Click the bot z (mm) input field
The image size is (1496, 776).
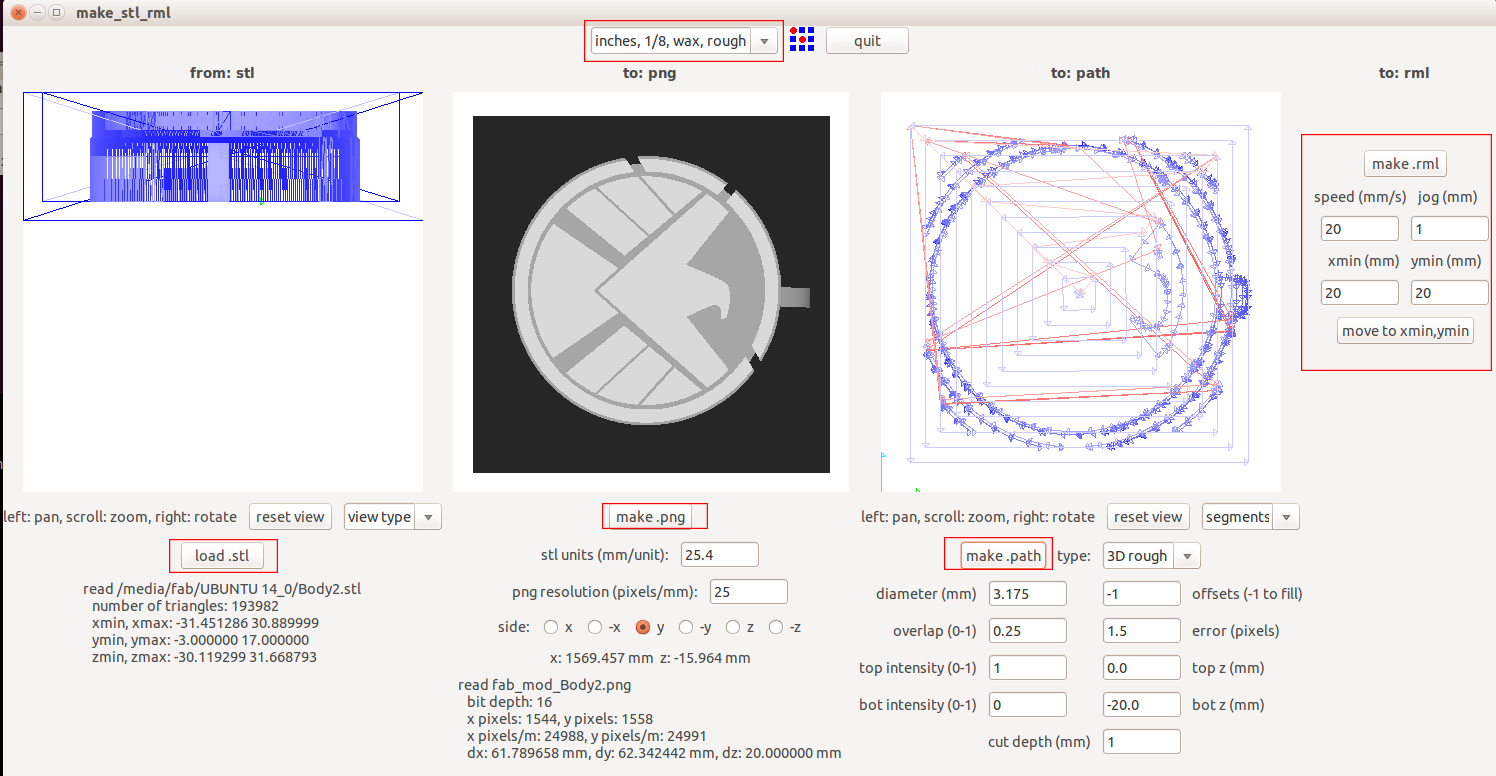pos(1142,705)
